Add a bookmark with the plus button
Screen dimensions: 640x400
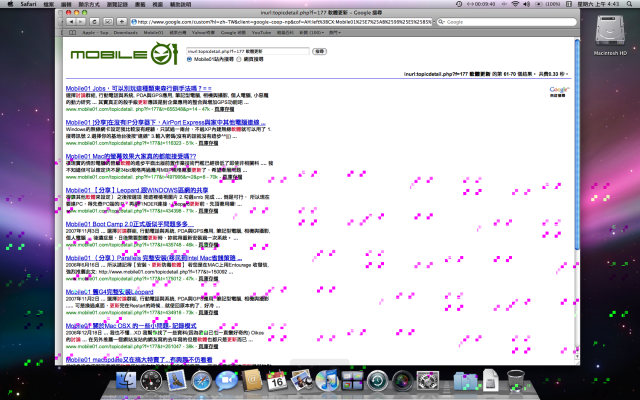coord(122,22)
